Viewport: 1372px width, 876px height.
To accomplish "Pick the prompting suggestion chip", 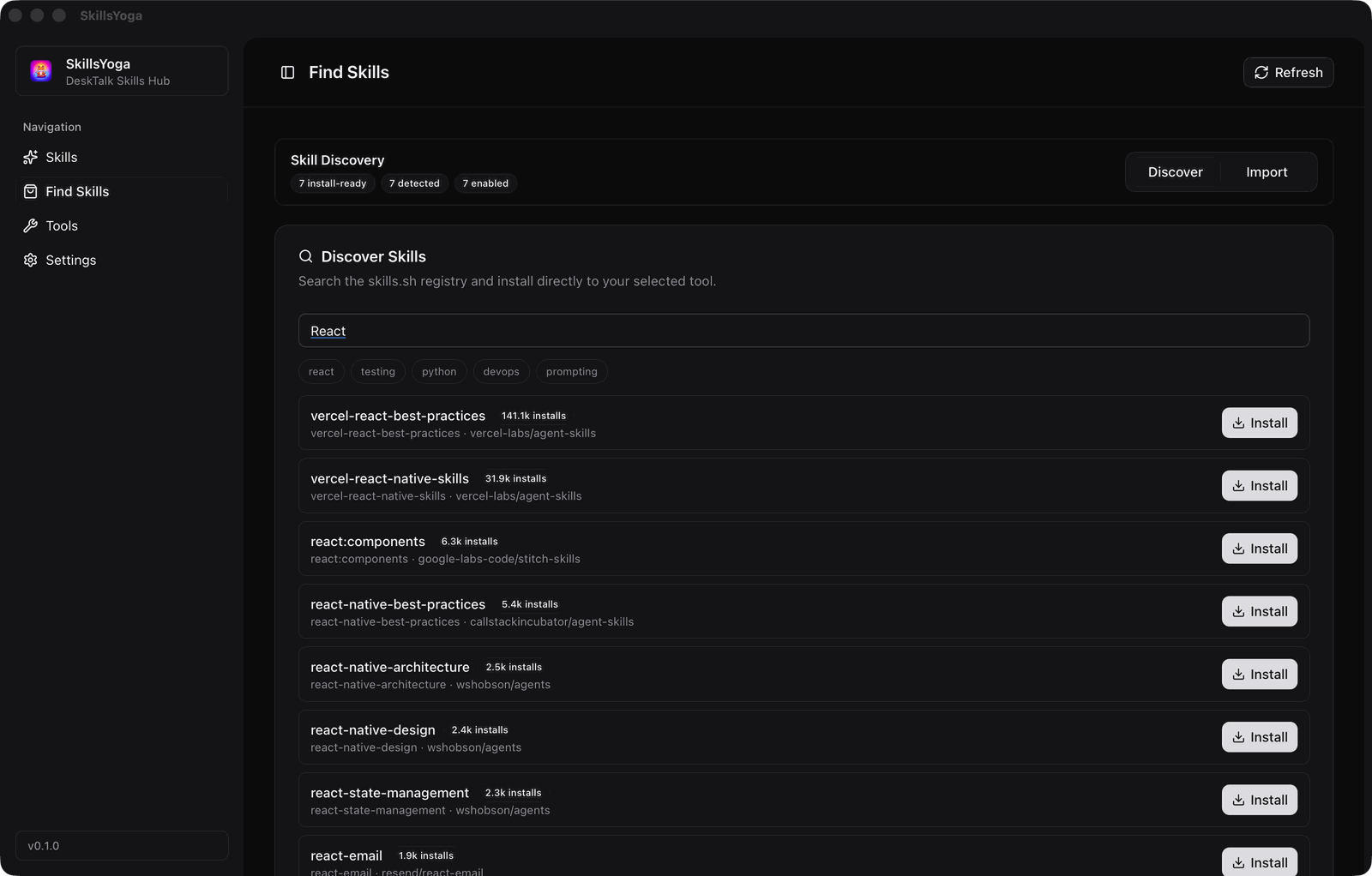I will (x=571, y=372).
